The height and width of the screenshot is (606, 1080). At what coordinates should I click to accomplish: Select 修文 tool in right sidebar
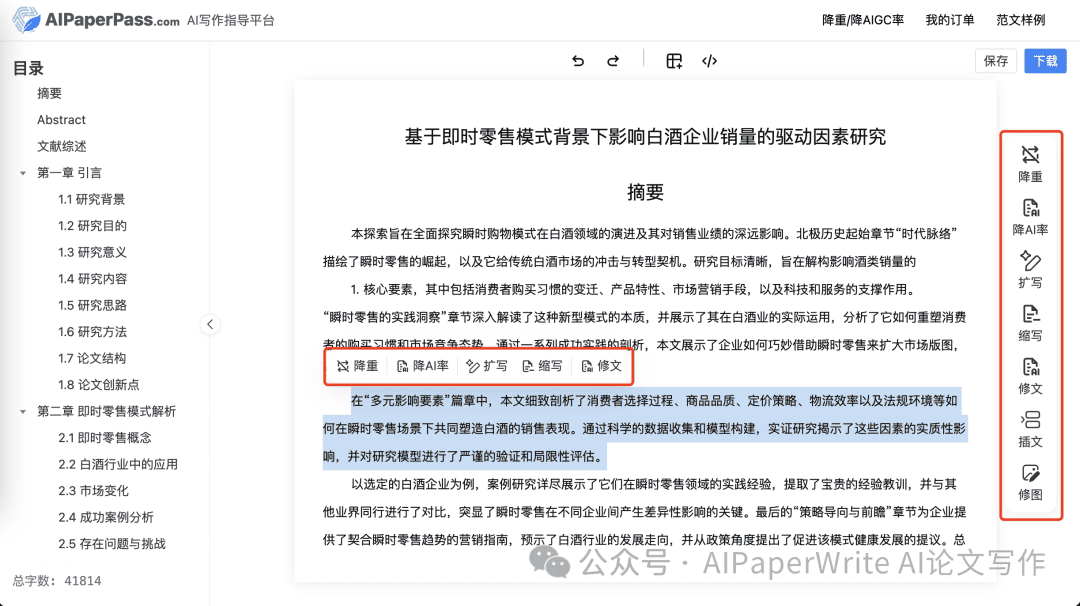[1030, 376]
